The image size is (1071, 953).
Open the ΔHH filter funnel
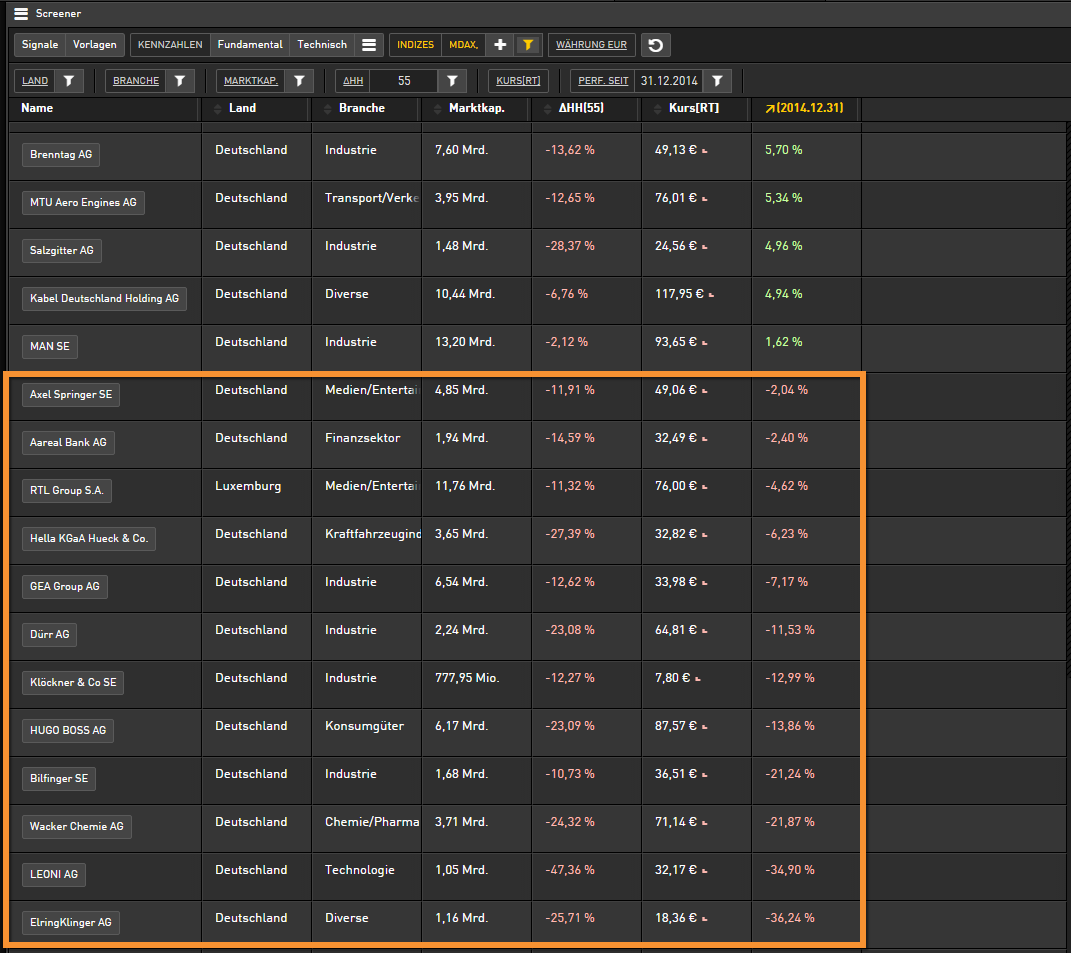point(452,81)
